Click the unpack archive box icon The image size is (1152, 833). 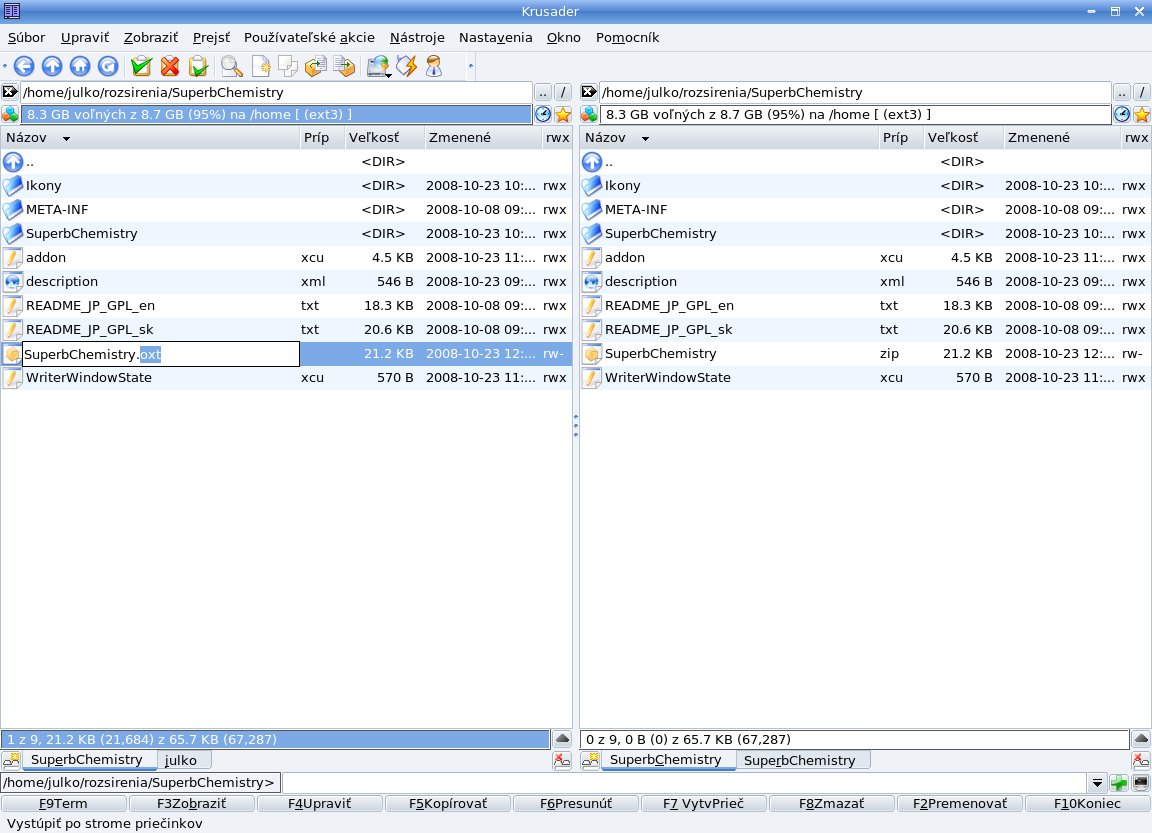click(344, 66)
